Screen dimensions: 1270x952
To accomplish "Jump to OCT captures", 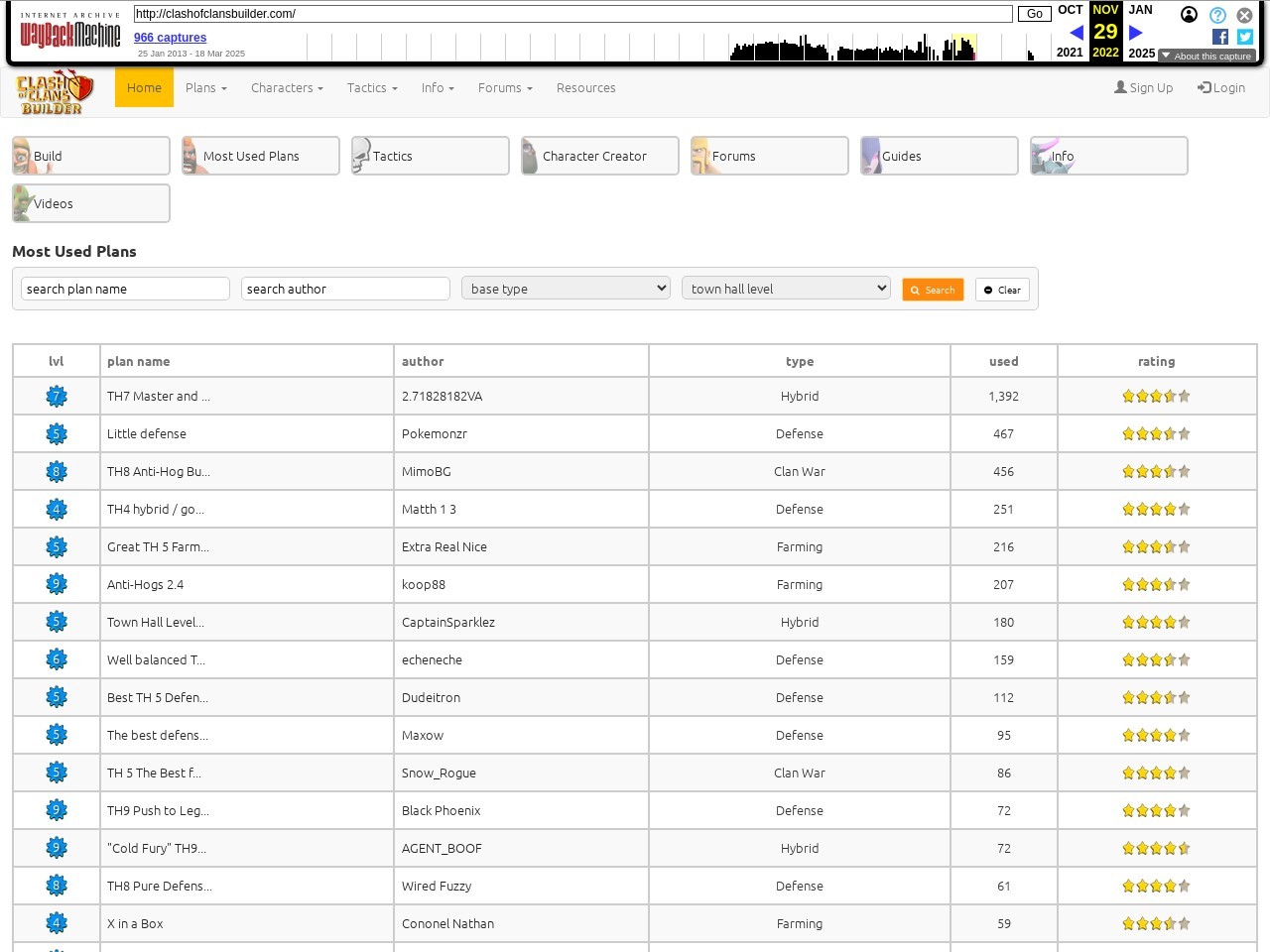I will point(1071,10).
